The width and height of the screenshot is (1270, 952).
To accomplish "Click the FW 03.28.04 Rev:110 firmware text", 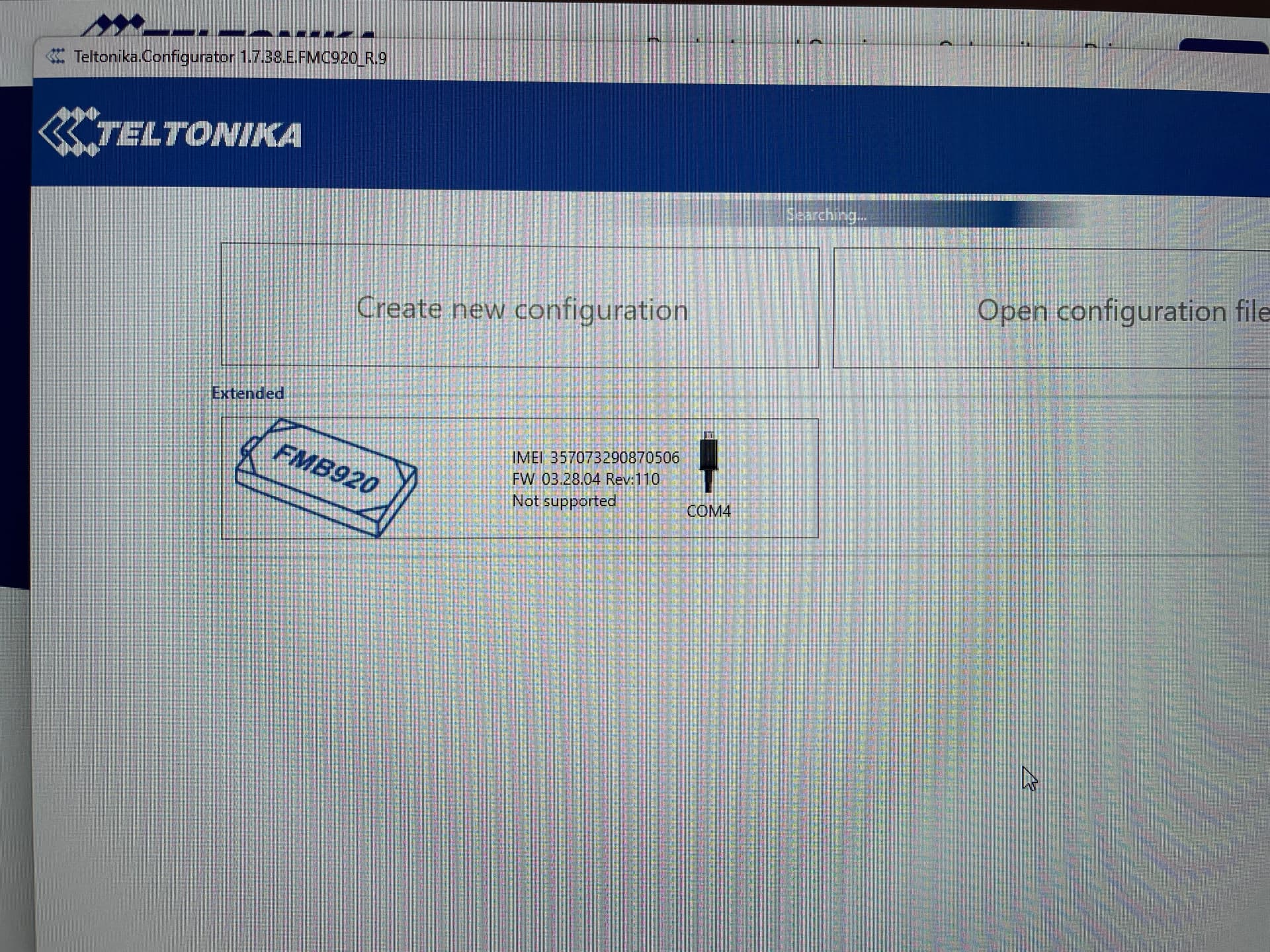I will [586, 479].
